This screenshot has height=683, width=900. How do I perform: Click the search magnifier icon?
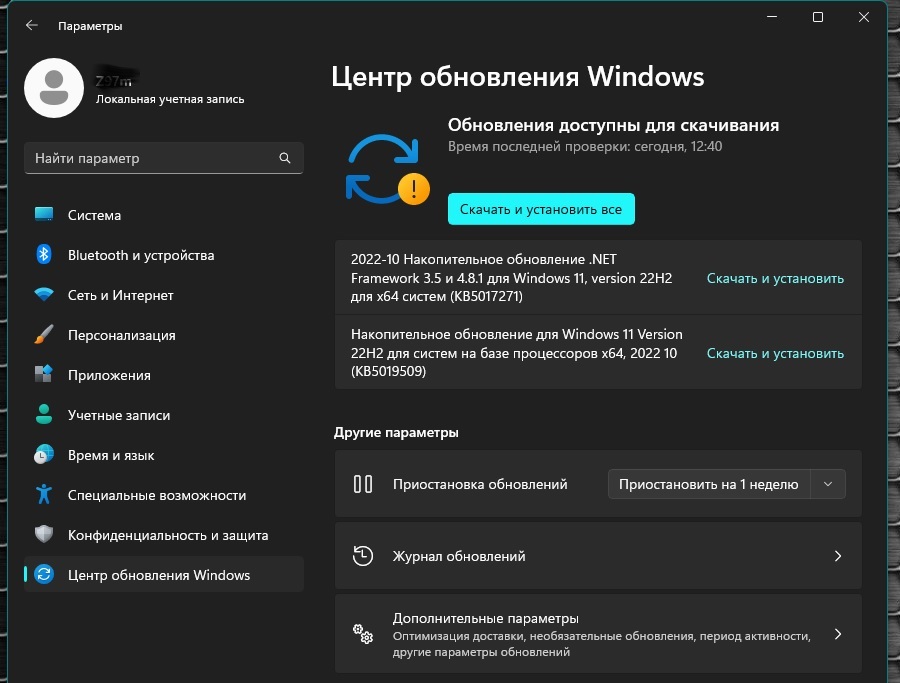tap(285, 158)
